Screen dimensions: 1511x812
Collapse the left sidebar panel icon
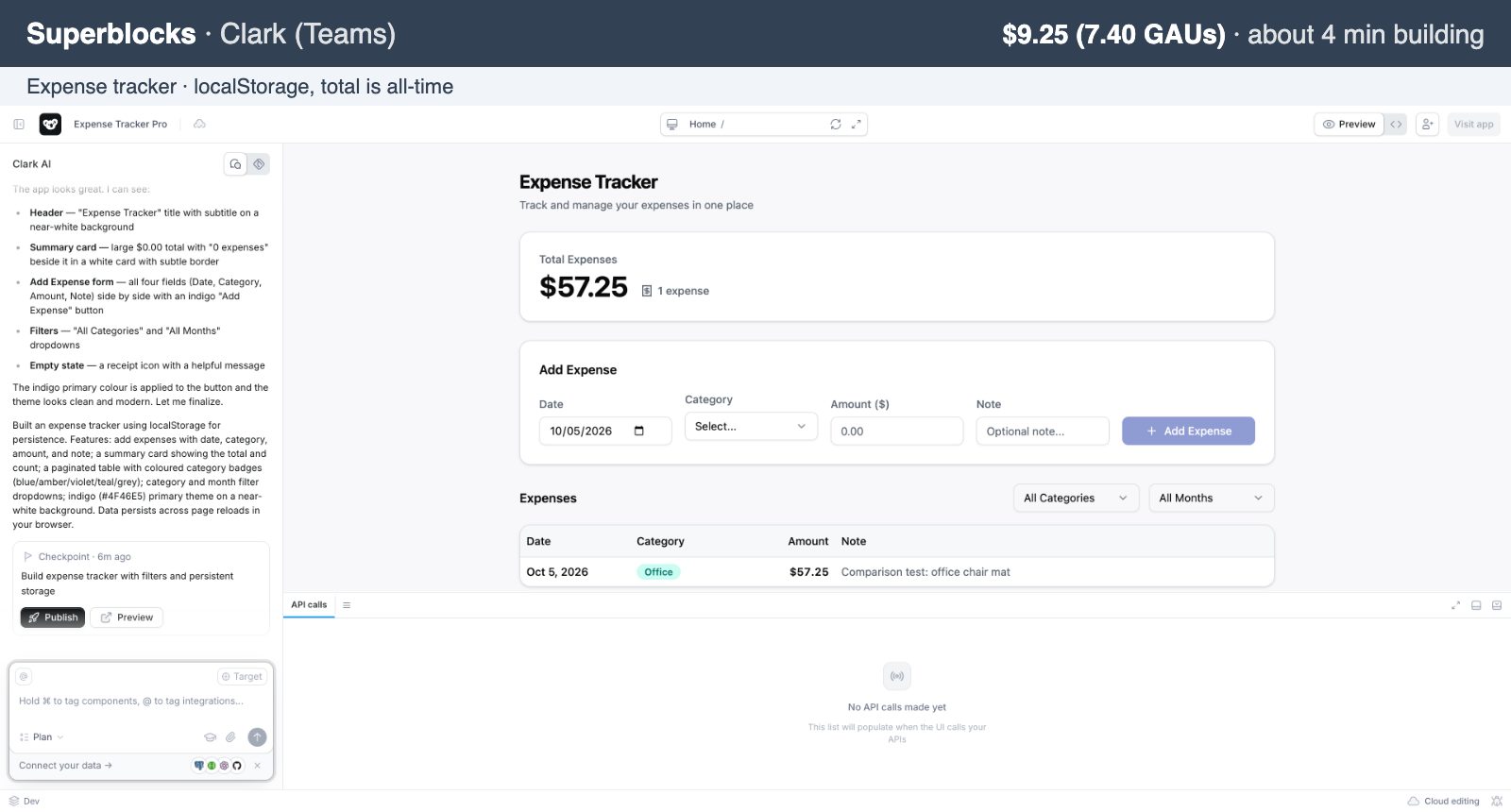click(19, 124)
